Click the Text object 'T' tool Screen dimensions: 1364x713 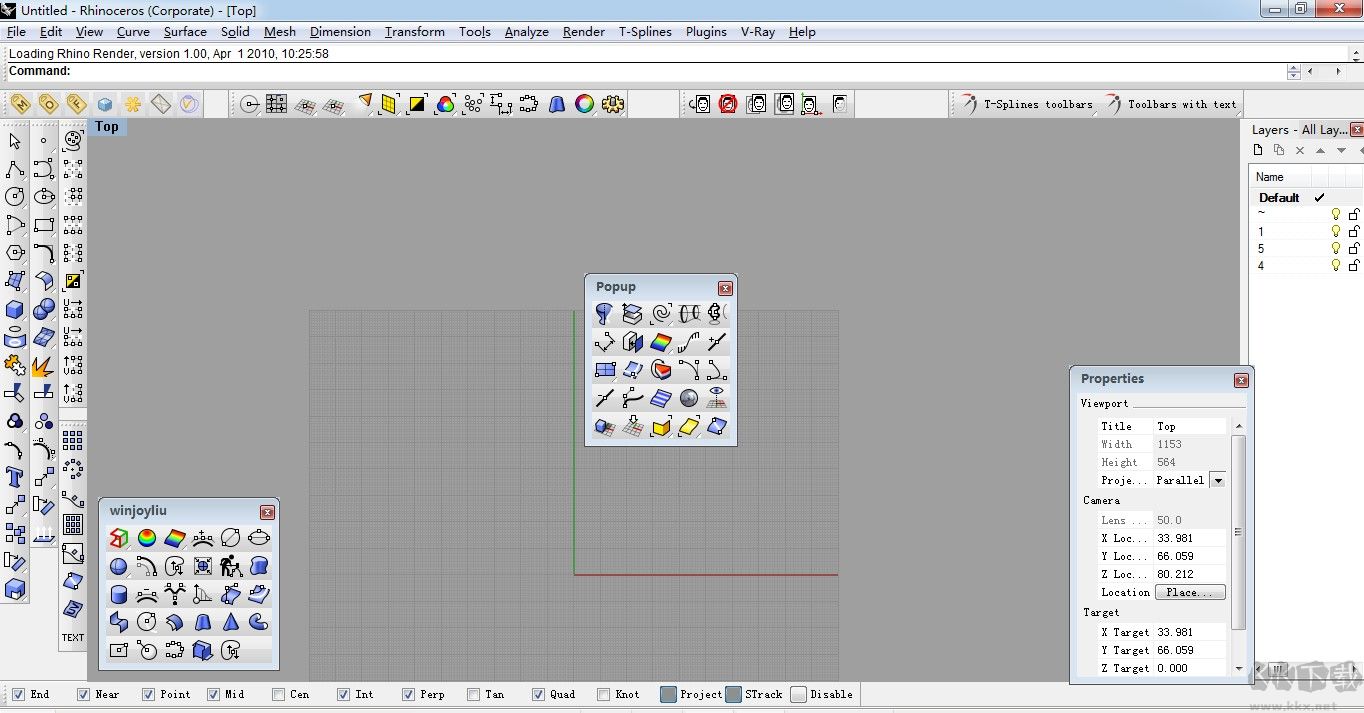tap(15, 477)
